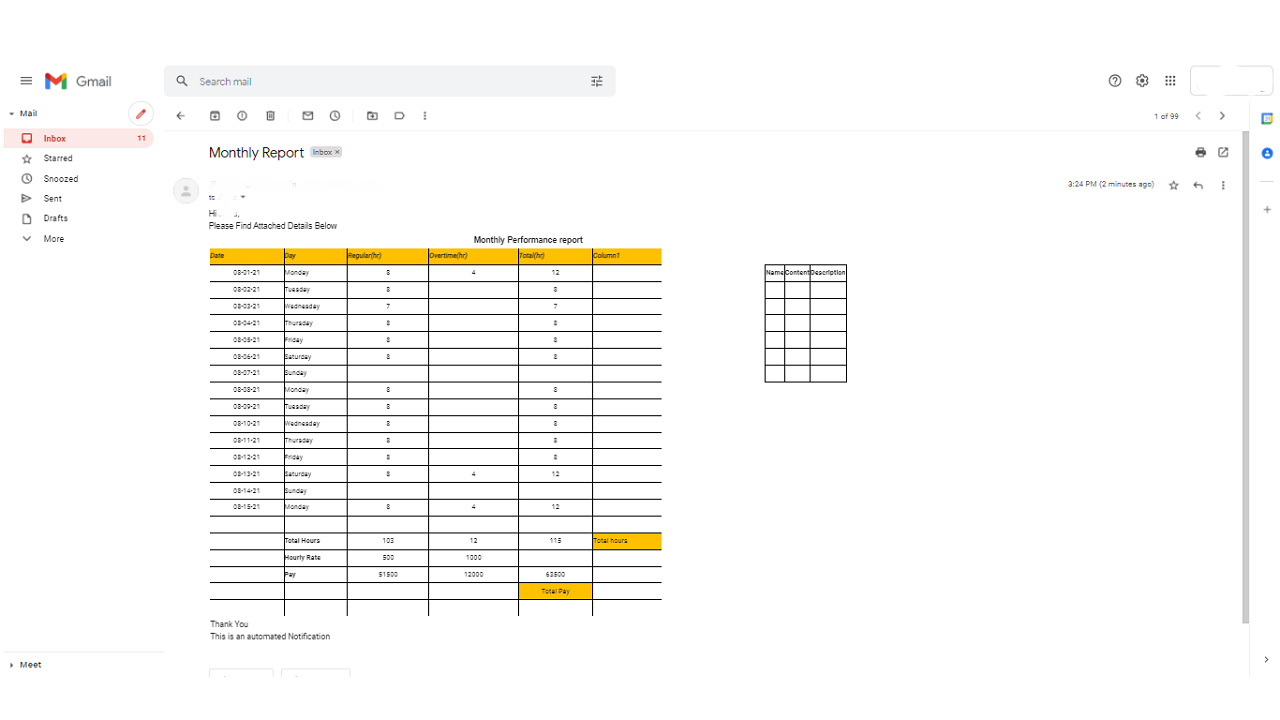The height and width of the screenshot is (720, 1280).
Task: Open email in a new window
Action: pos(1223,152)
